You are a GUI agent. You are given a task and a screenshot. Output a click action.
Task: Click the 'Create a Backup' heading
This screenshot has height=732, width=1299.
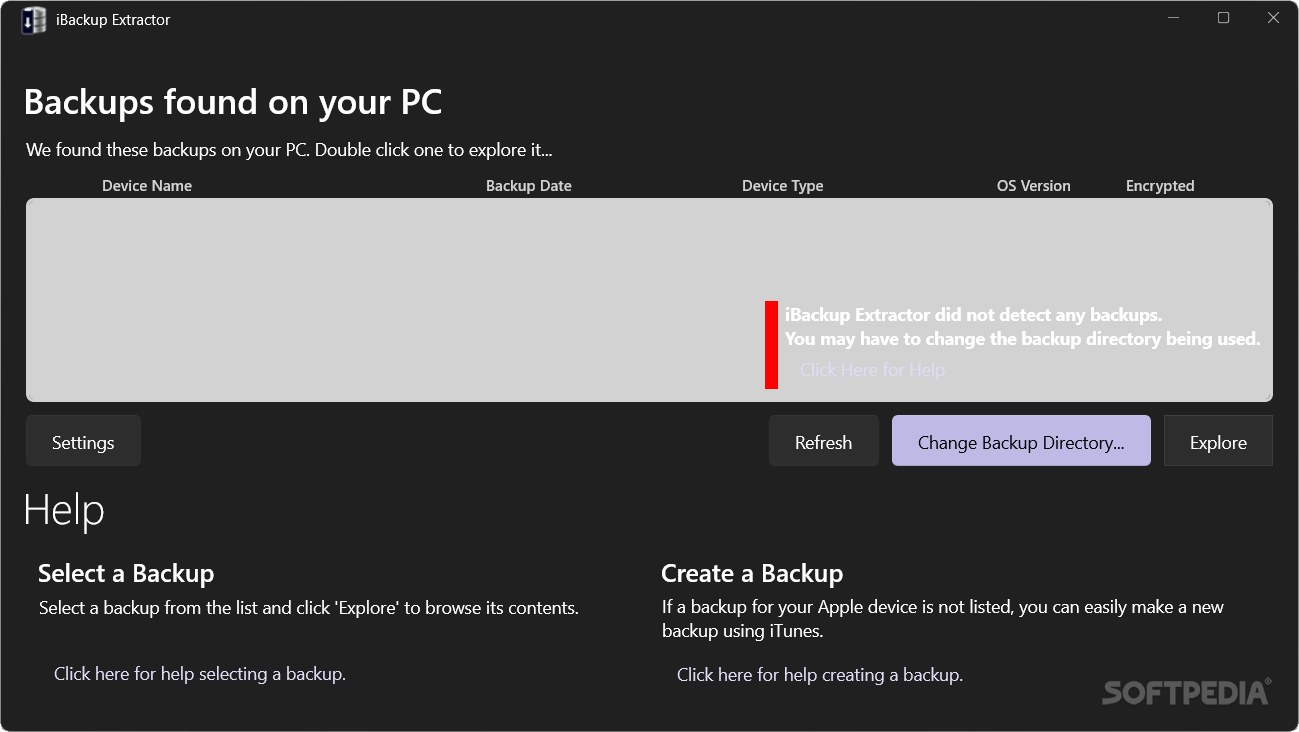click(x=752, y=573)
